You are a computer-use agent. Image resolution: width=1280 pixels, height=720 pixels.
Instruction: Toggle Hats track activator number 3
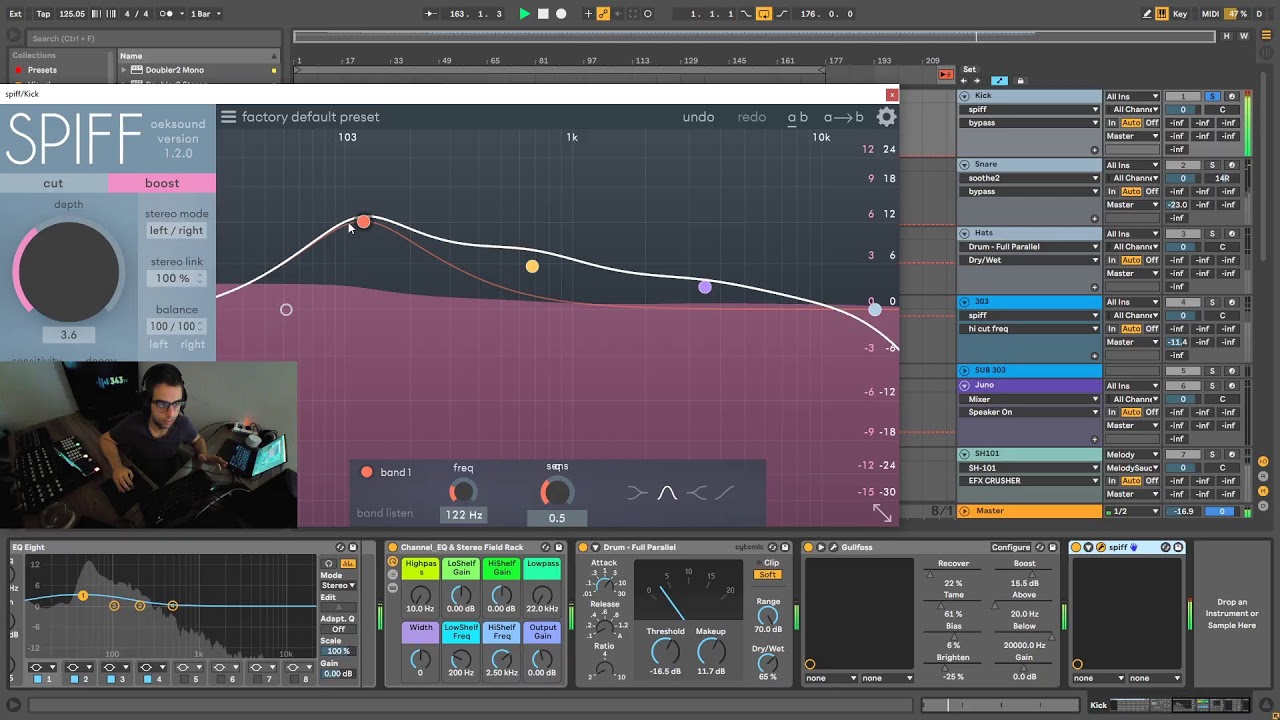coord(1182,233)
